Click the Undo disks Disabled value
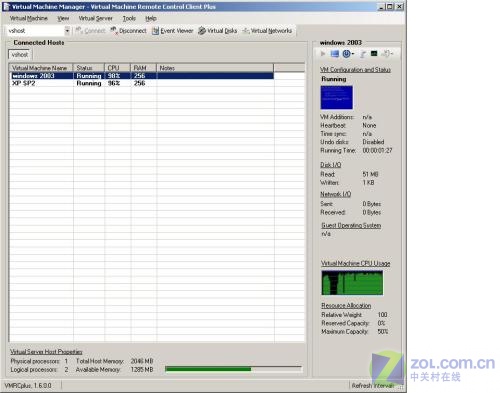The height and width of the screenshot is (393, 500). 373,142
